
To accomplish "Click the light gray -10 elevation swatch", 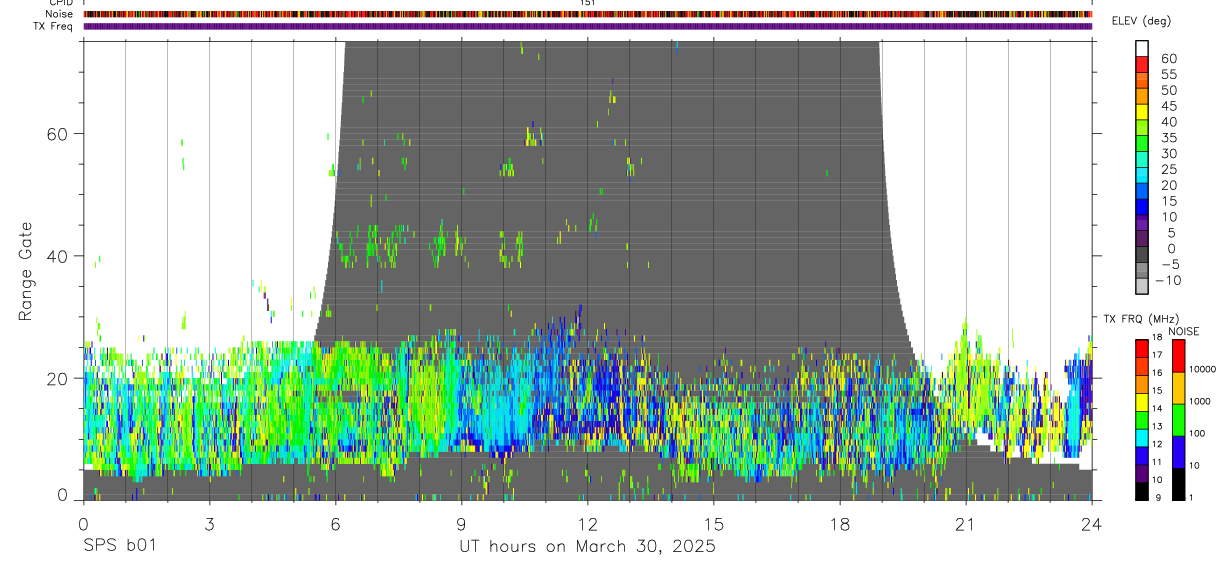I will [x=1142, y=286].
